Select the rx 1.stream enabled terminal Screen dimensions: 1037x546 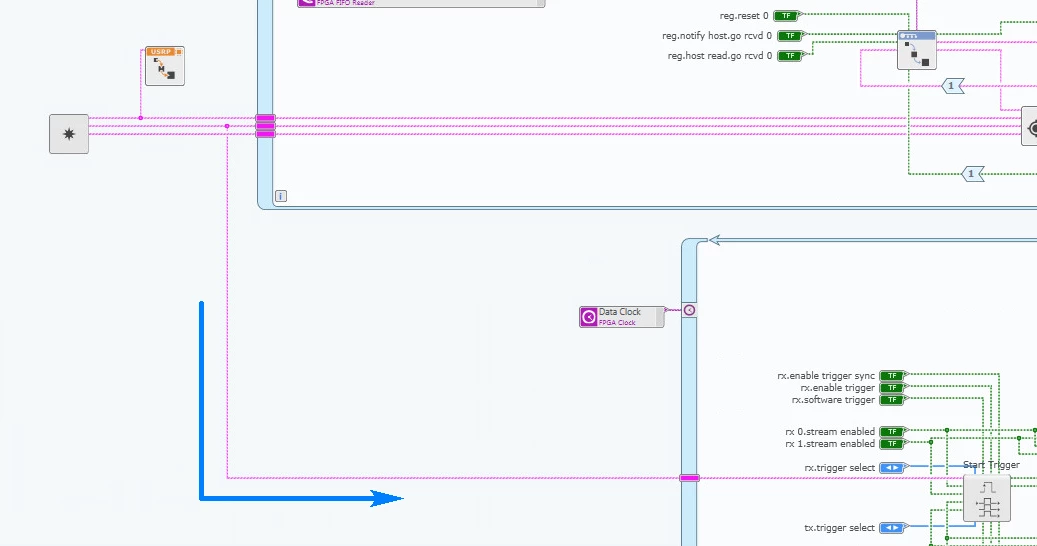click(892, 444)
